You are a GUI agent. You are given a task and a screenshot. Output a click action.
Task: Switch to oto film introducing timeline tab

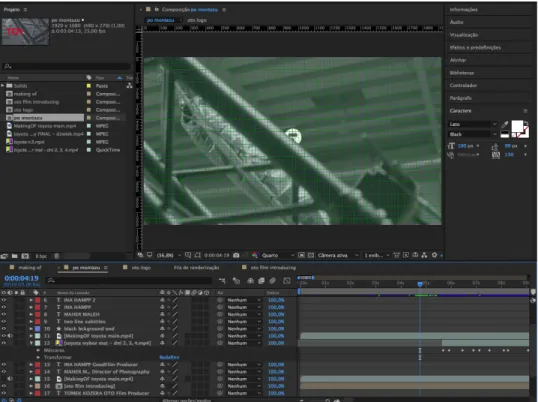coord(273,268)
